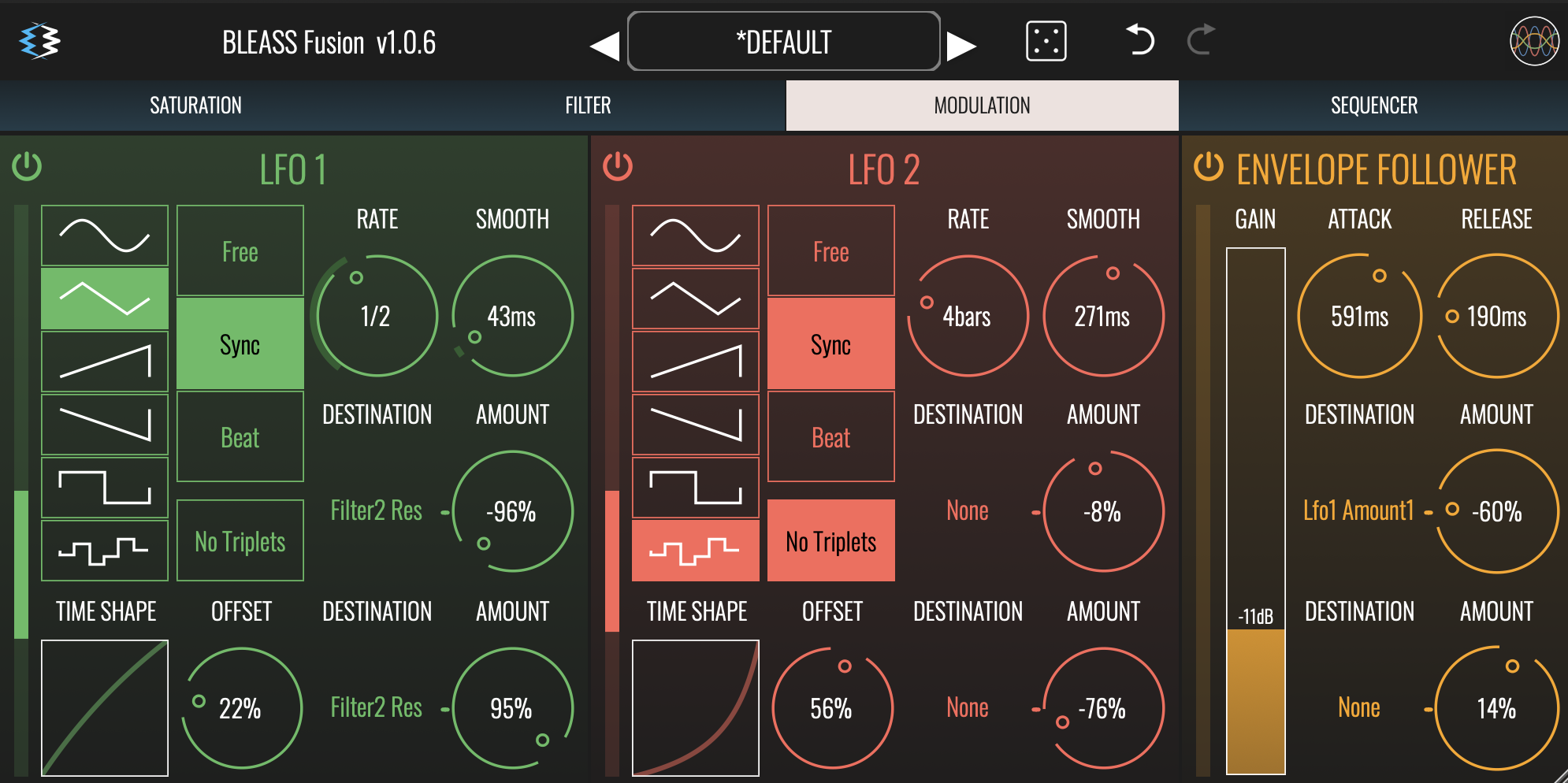
Task: Click LFO 1 amount knob -96%
Action: click(x=512, y=512)
